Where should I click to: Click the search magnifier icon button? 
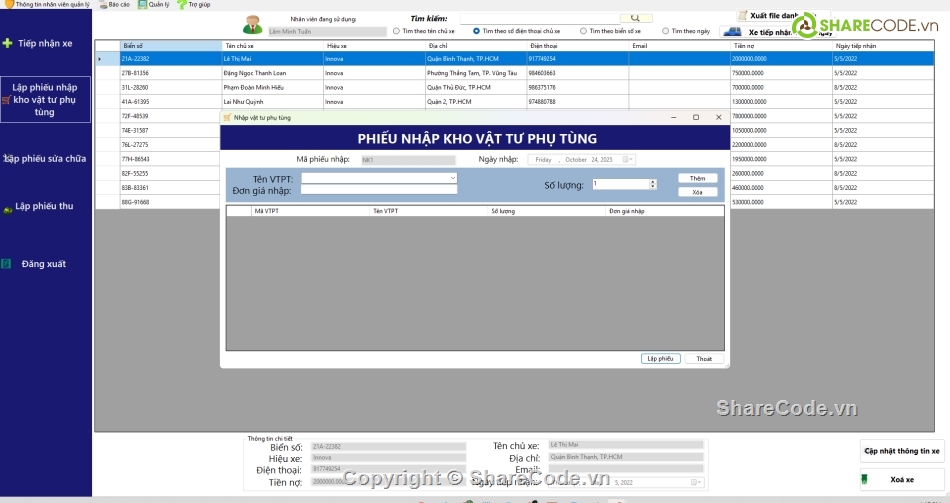[x=635, y=18]
